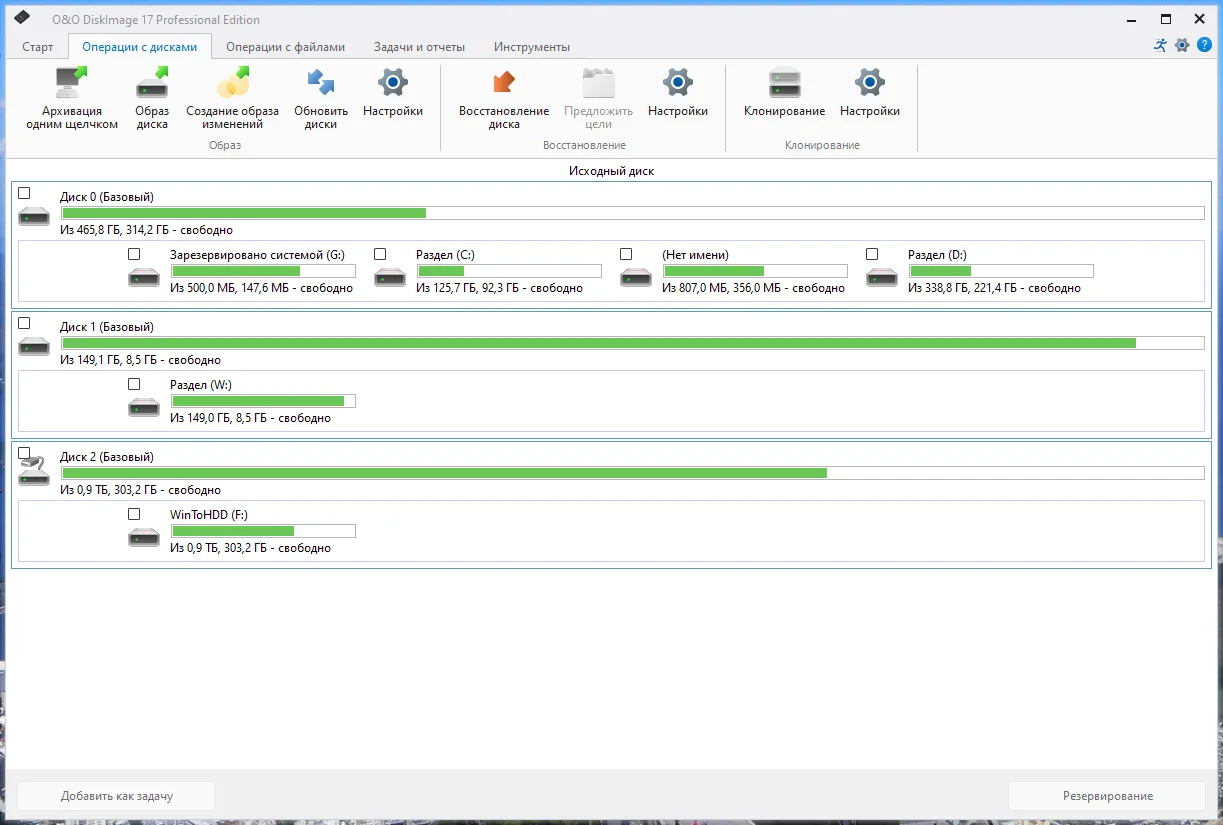Click drive icon of Зарезервировано системой (G:)
Image resolution: width=1223 pixels, height=825 pixels.
coord(144,276)
